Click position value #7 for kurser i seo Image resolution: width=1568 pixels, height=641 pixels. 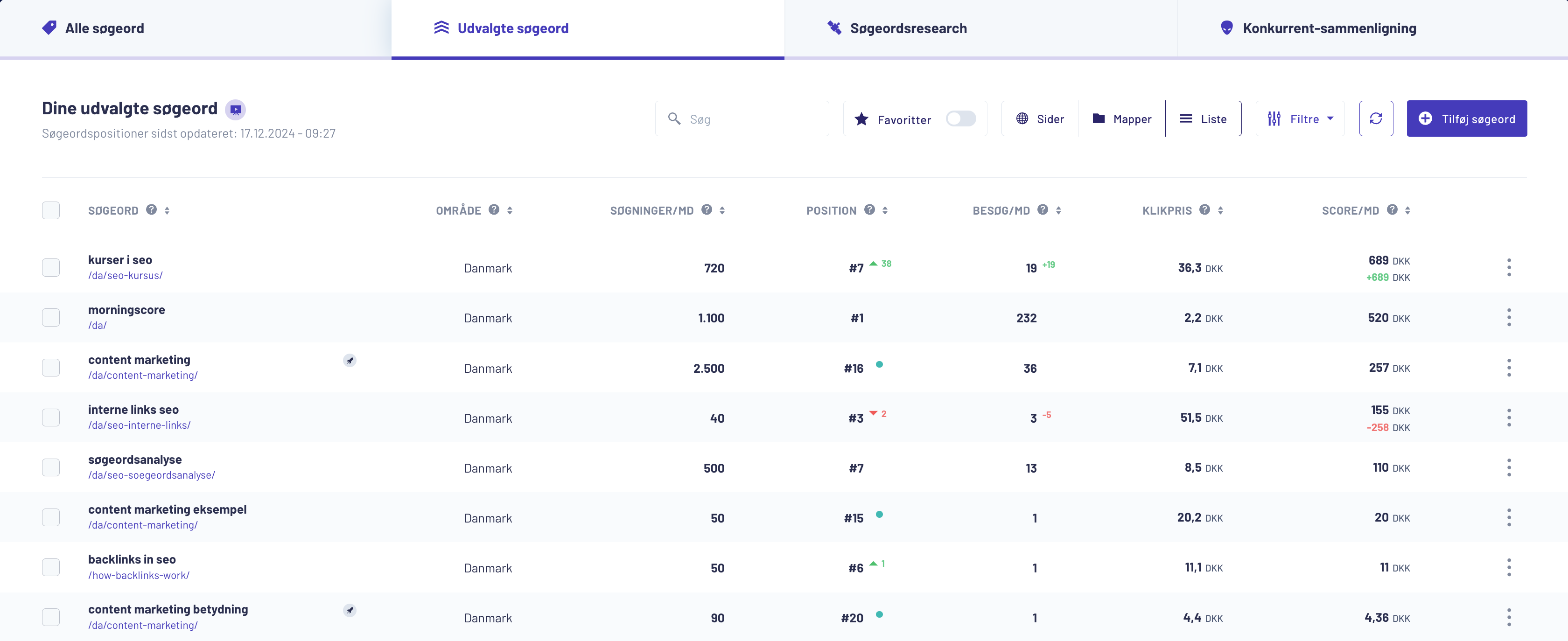point(856,268)
